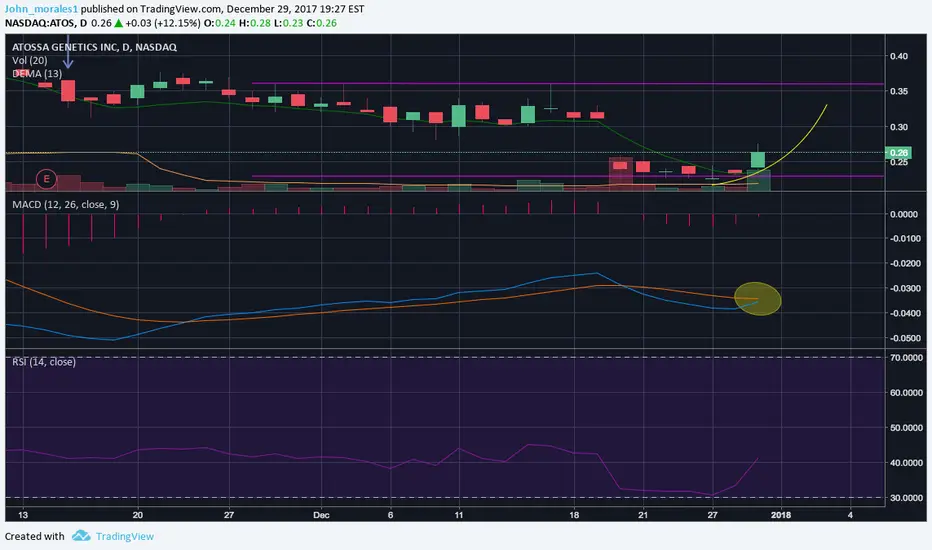932x550 pixels.
Task: Click the '18' date label on time axis
Action: 574,515
